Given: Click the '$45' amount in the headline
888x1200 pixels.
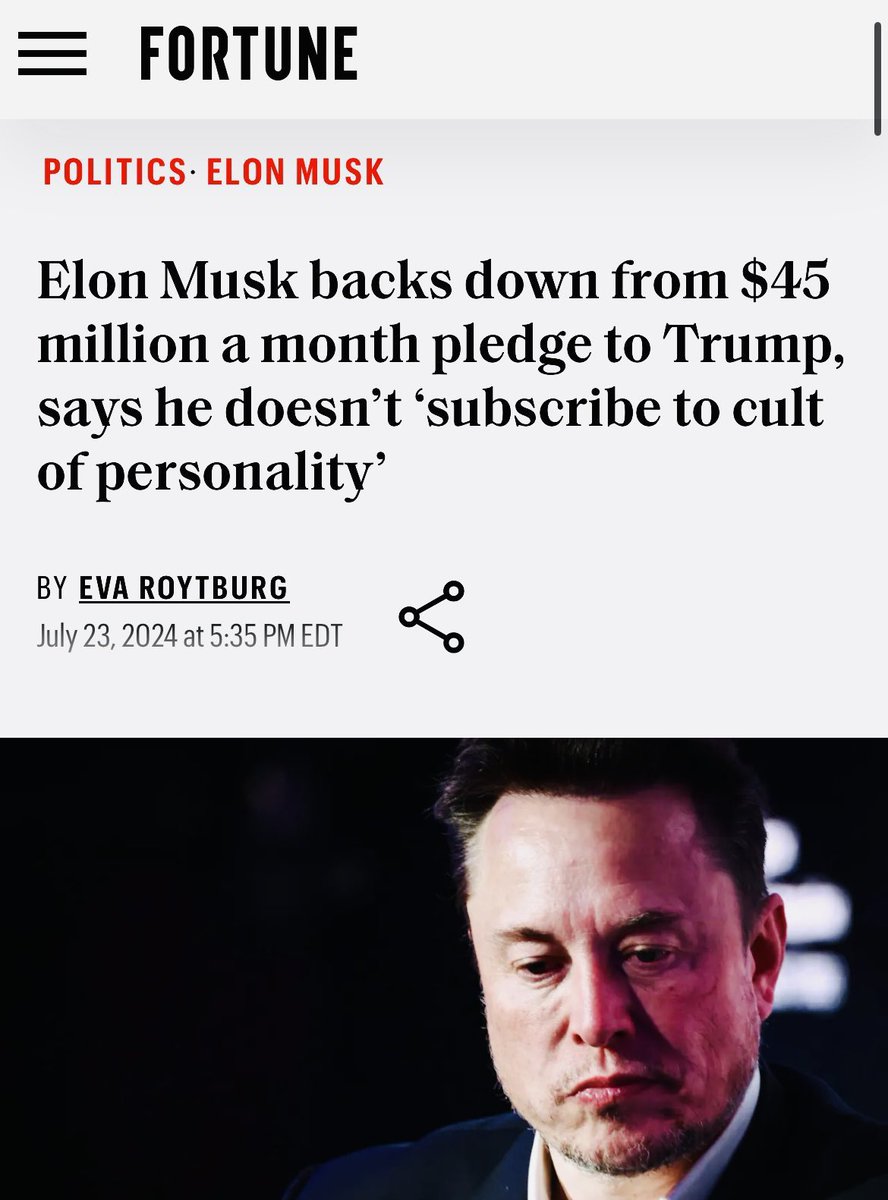Looking at the screenshot, I should click(785, 283).
